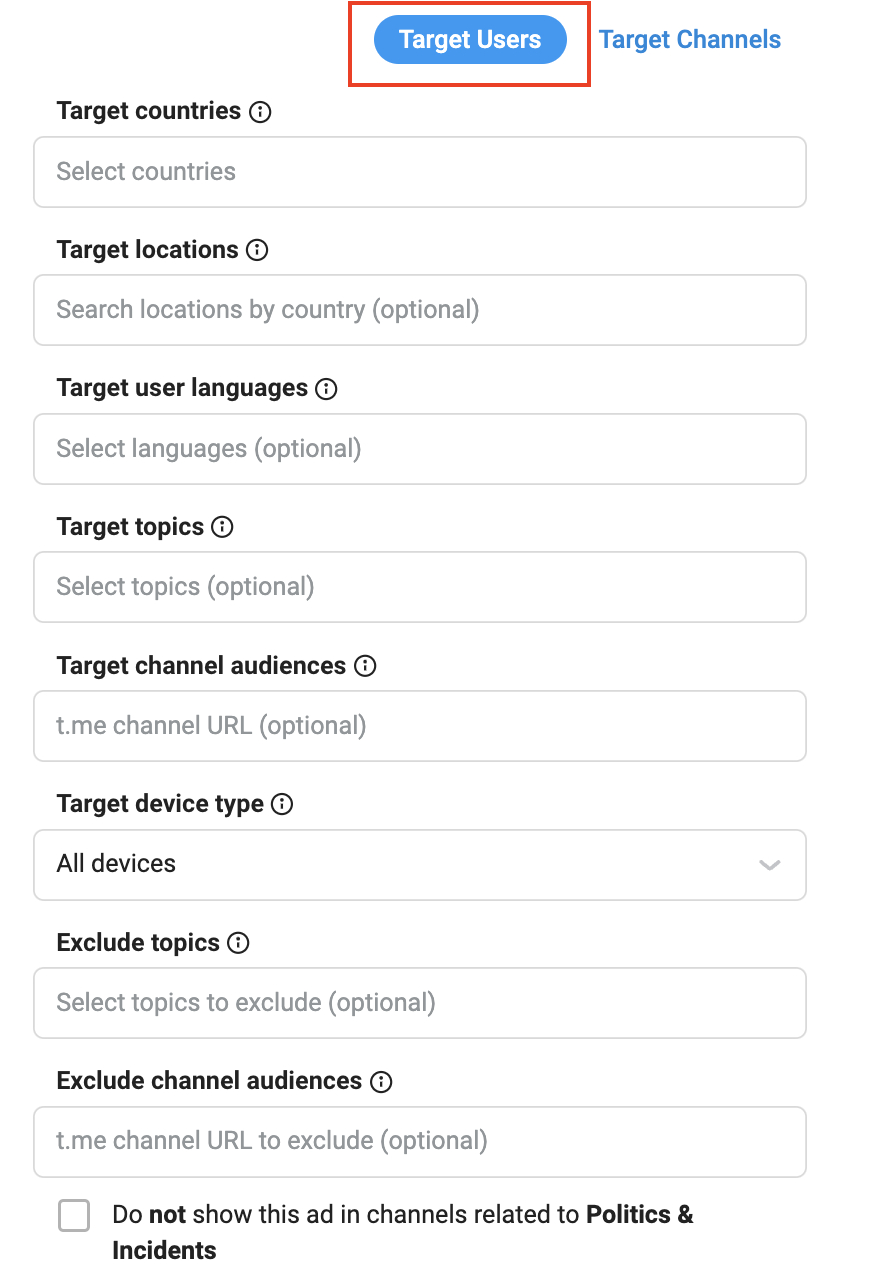Viewport: 884px width, 1275px height.
Task: Open the All devices dropdown
Action: coord(419,864)
